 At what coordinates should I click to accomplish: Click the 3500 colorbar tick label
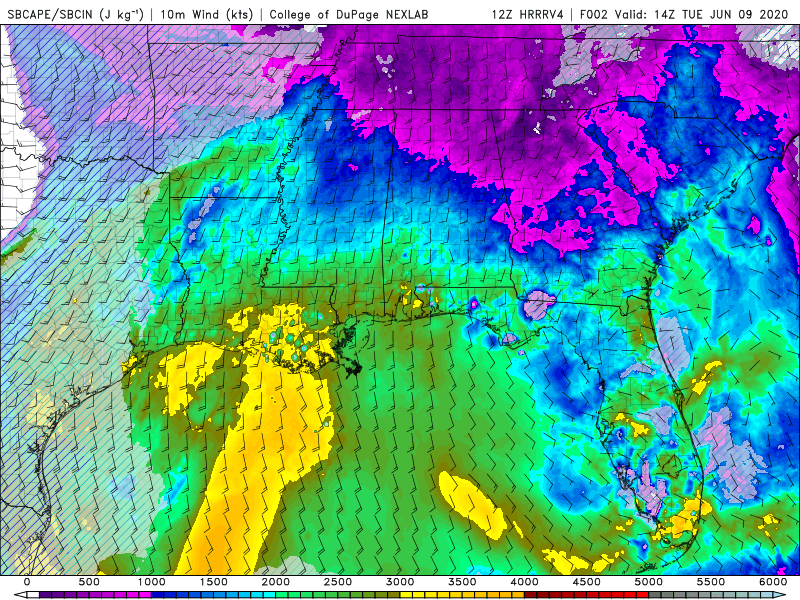(x=462, y=582)
